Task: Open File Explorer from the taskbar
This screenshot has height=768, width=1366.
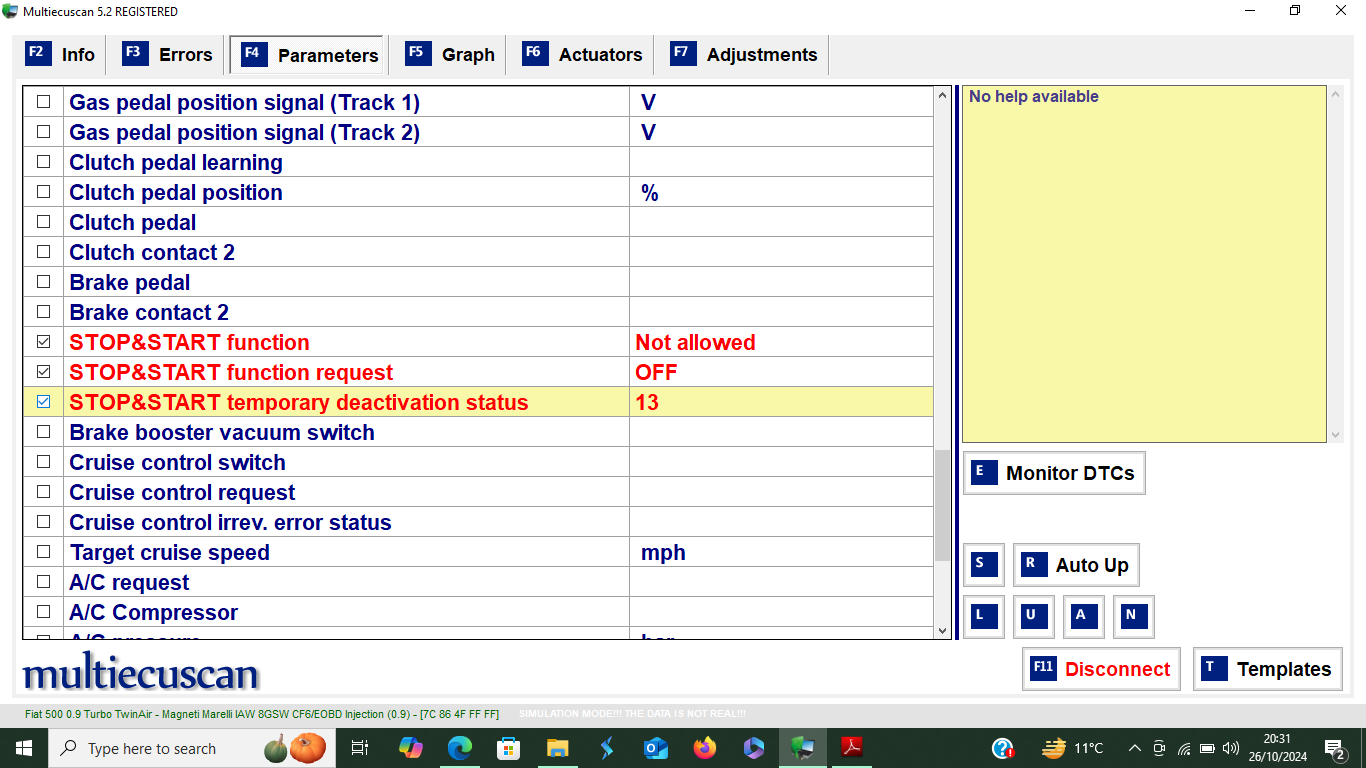Action: coord(557,748)
